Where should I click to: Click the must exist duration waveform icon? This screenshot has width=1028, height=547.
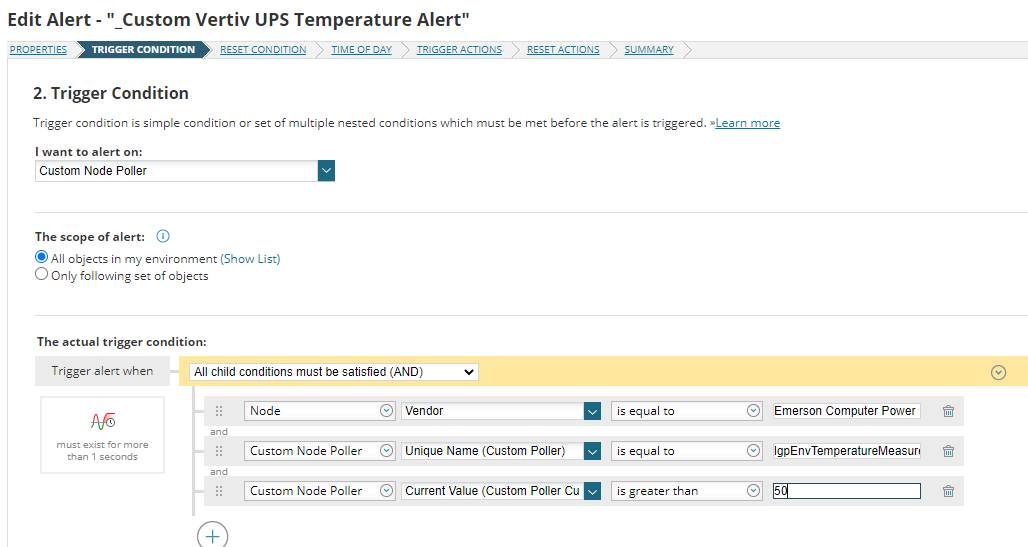coord(102,422)
